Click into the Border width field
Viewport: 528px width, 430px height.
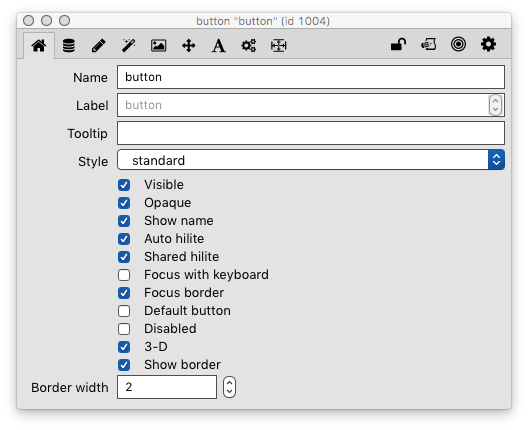(167, 387)
